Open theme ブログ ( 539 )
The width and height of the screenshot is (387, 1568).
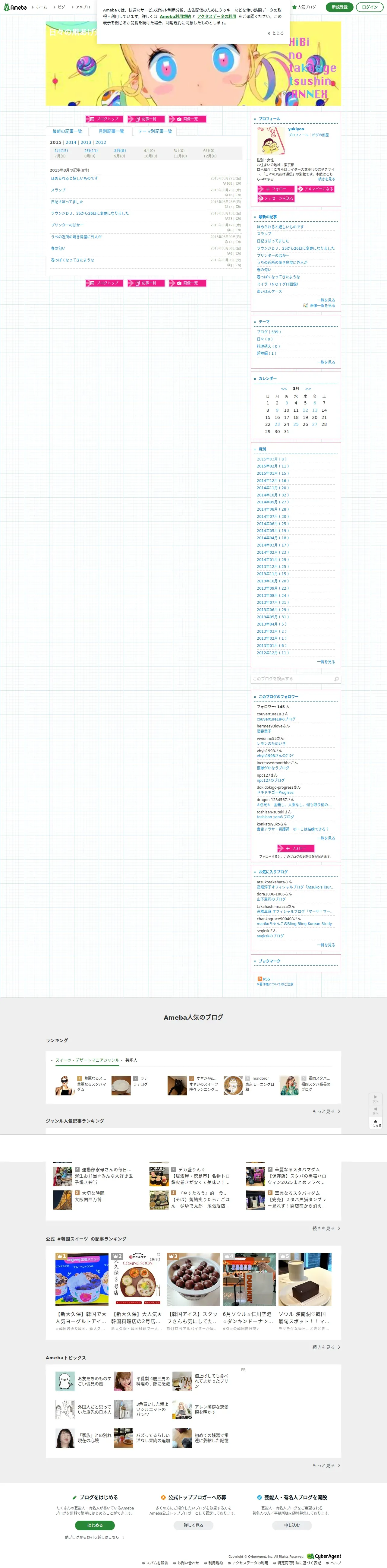tap(268, 332)
